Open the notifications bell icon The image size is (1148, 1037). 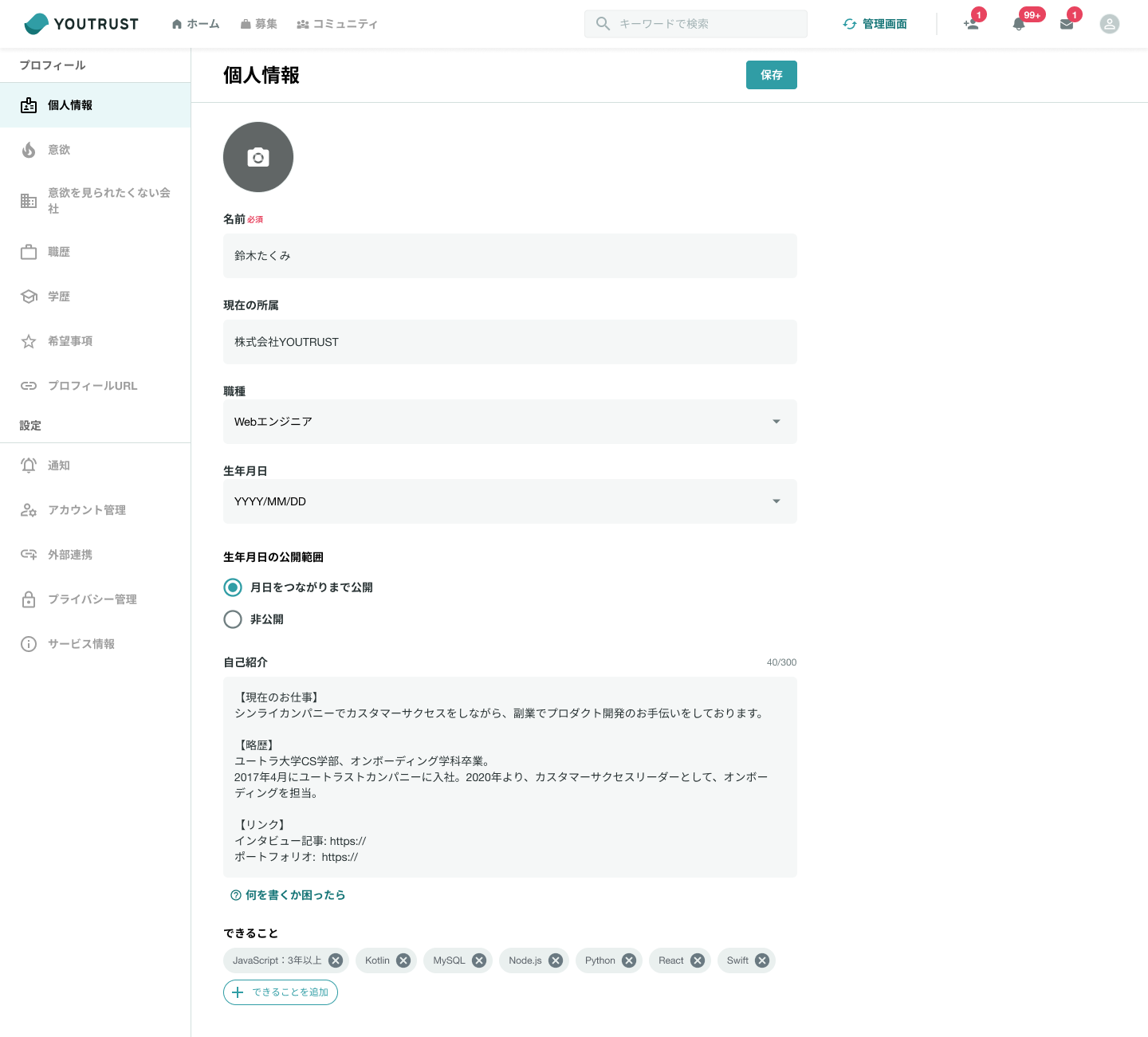(1020, 24)
